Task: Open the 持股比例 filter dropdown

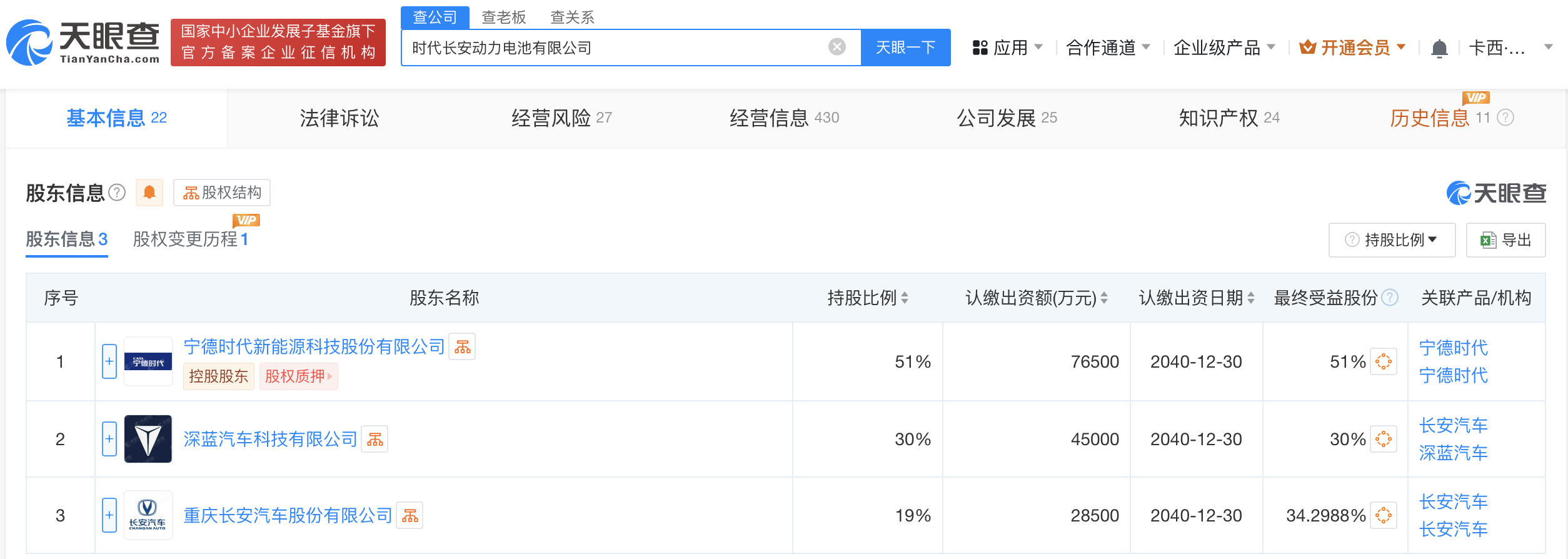Action: pos(1392,240)
